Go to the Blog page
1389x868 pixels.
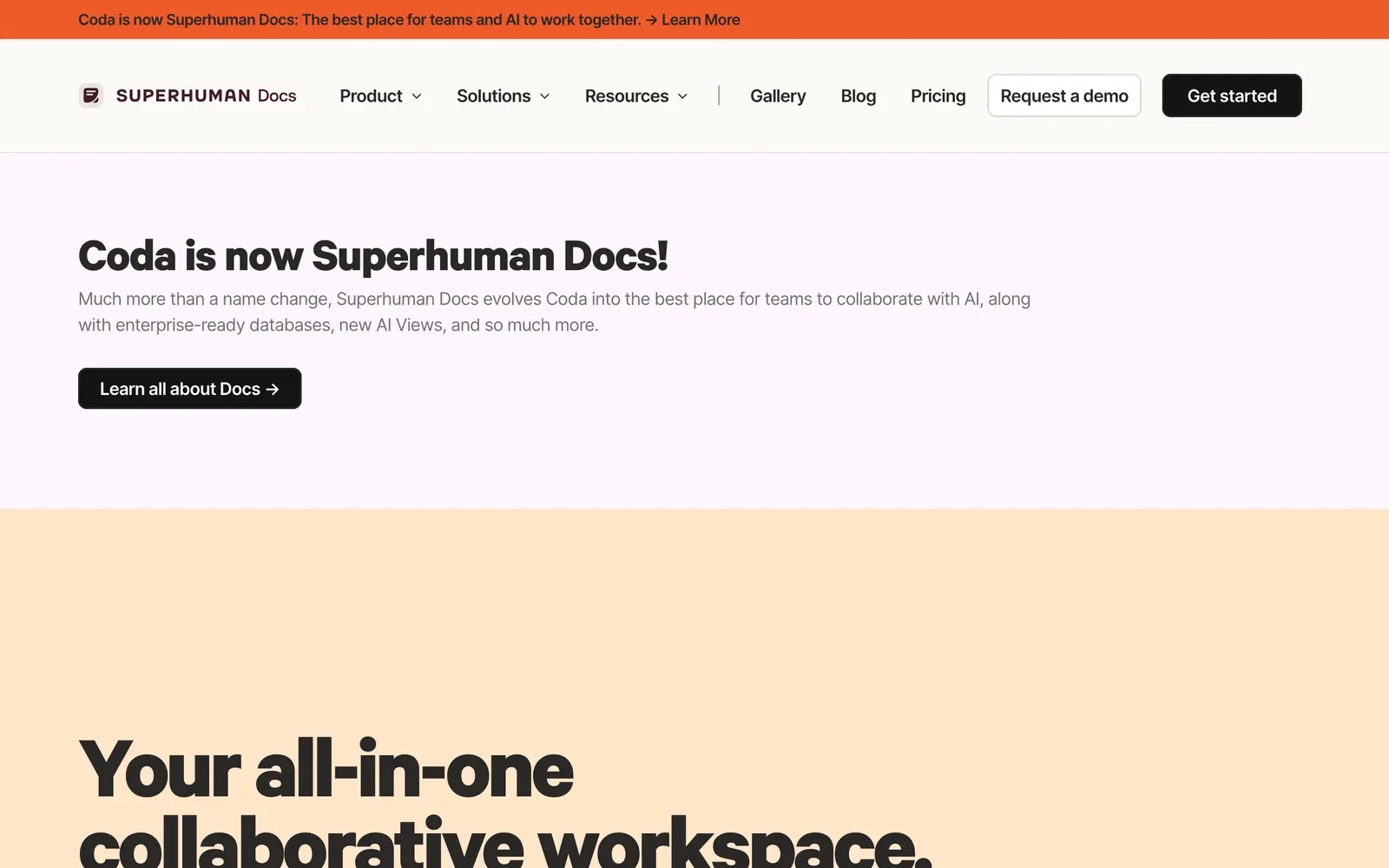859,95
